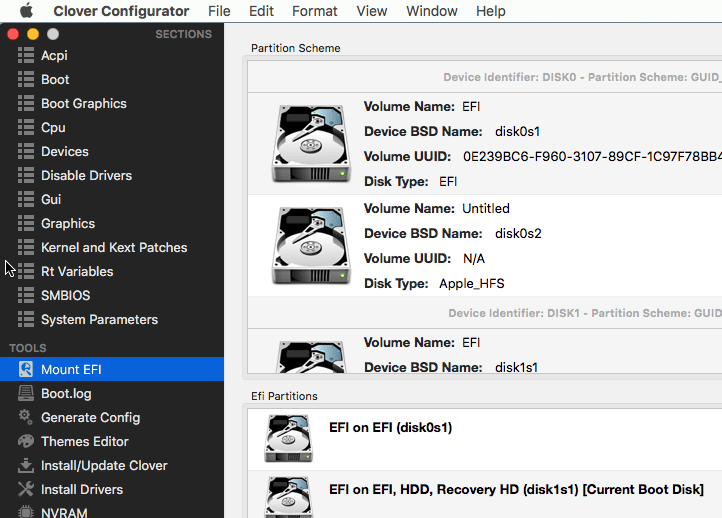
Task: Click the list icon beside SMBIOS
Action: pos(26,295)
